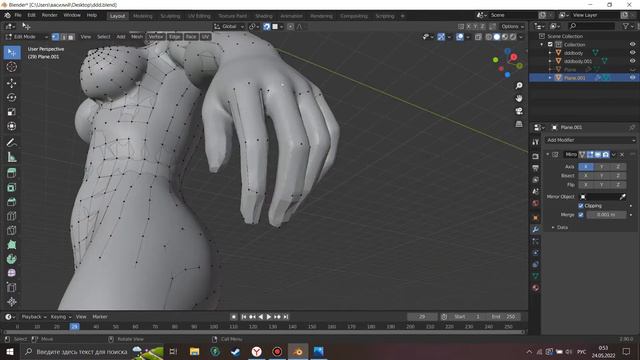This screenshot has width=640, height=360.
Task: Open the Add Modifier dropdown
Action: click(x=590, y=140)
